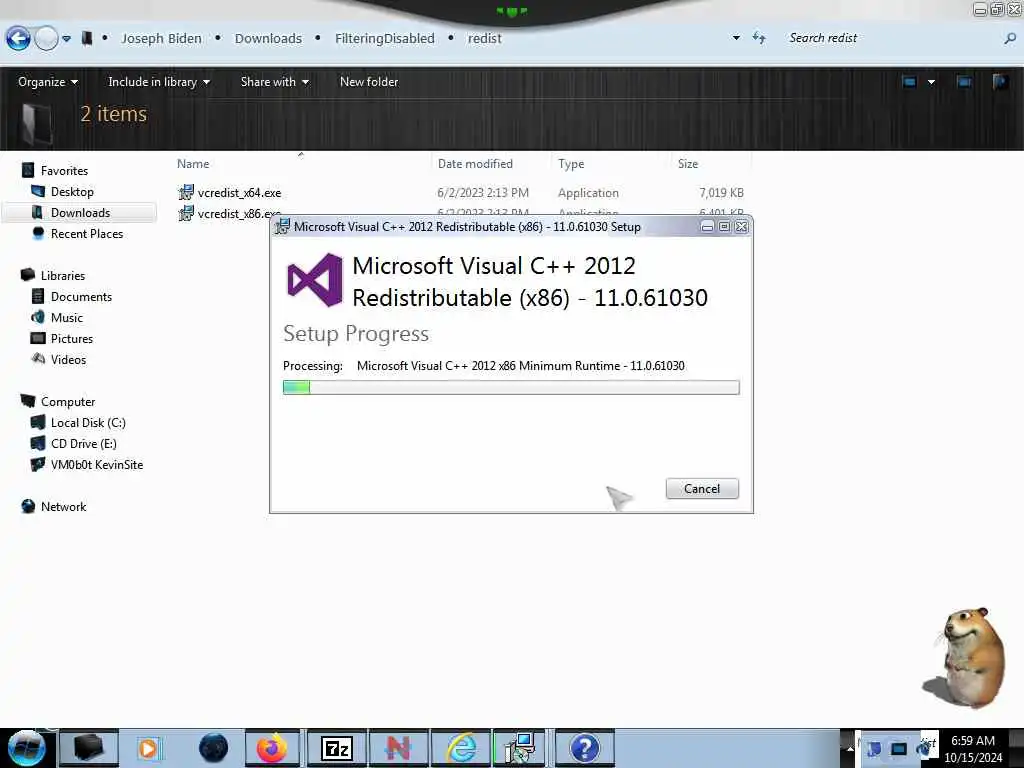Open CD Drive (E:)
The image size is (1024, 768).
[84, 443]
